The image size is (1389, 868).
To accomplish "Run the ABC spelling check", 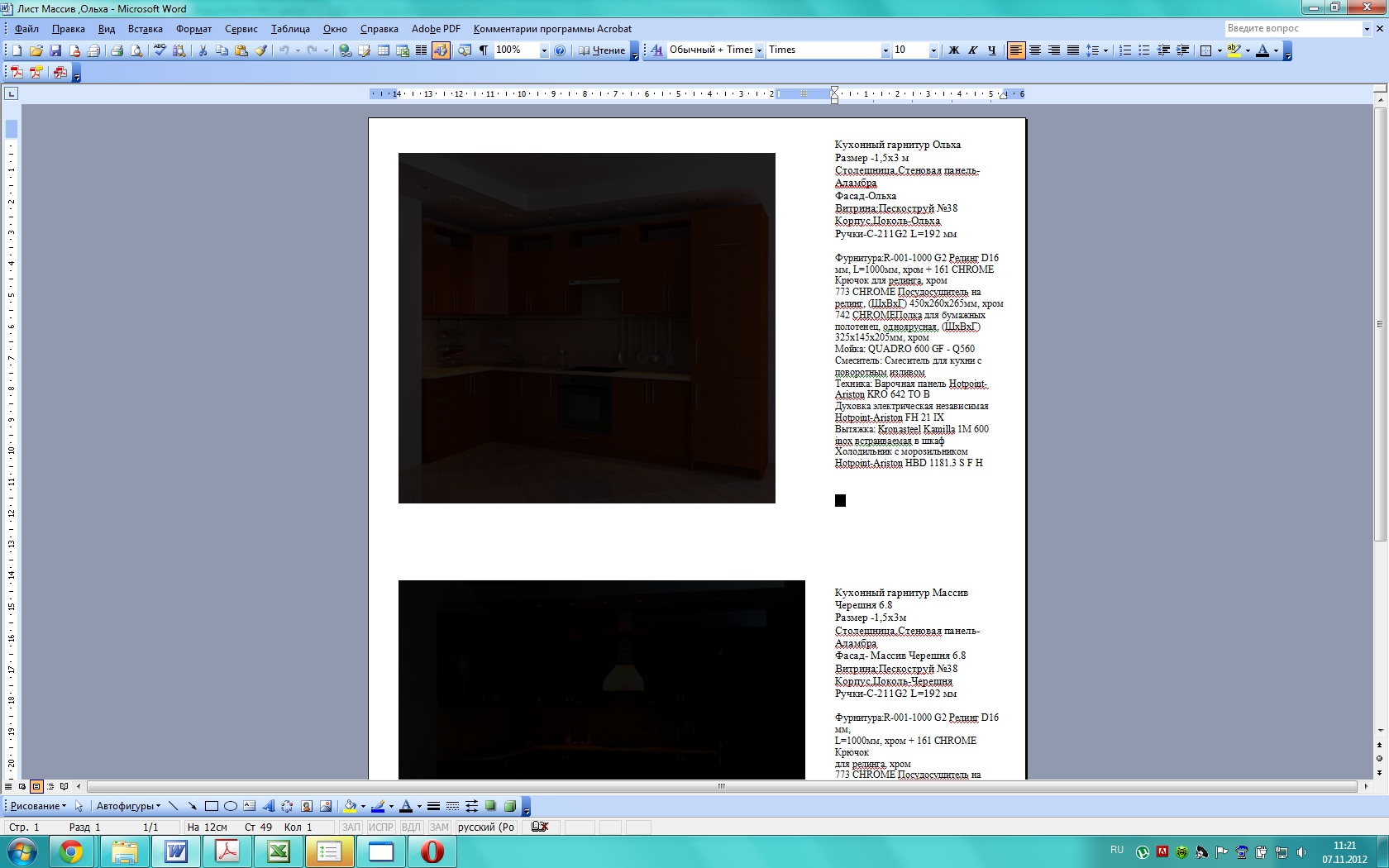I will tap(160, 50).
